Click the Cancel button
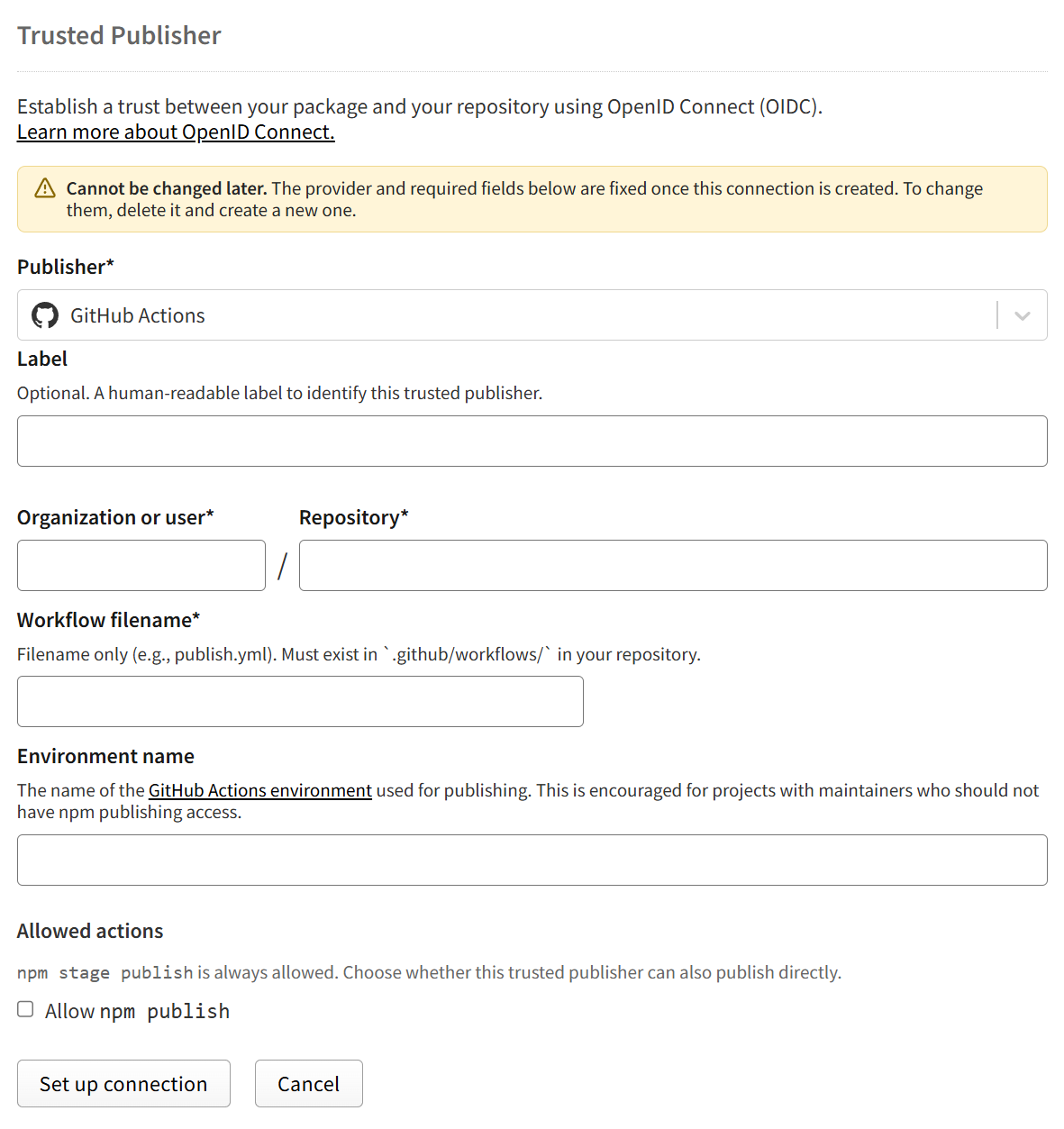The image size is (1064, 1129). tap(309, 1083)
